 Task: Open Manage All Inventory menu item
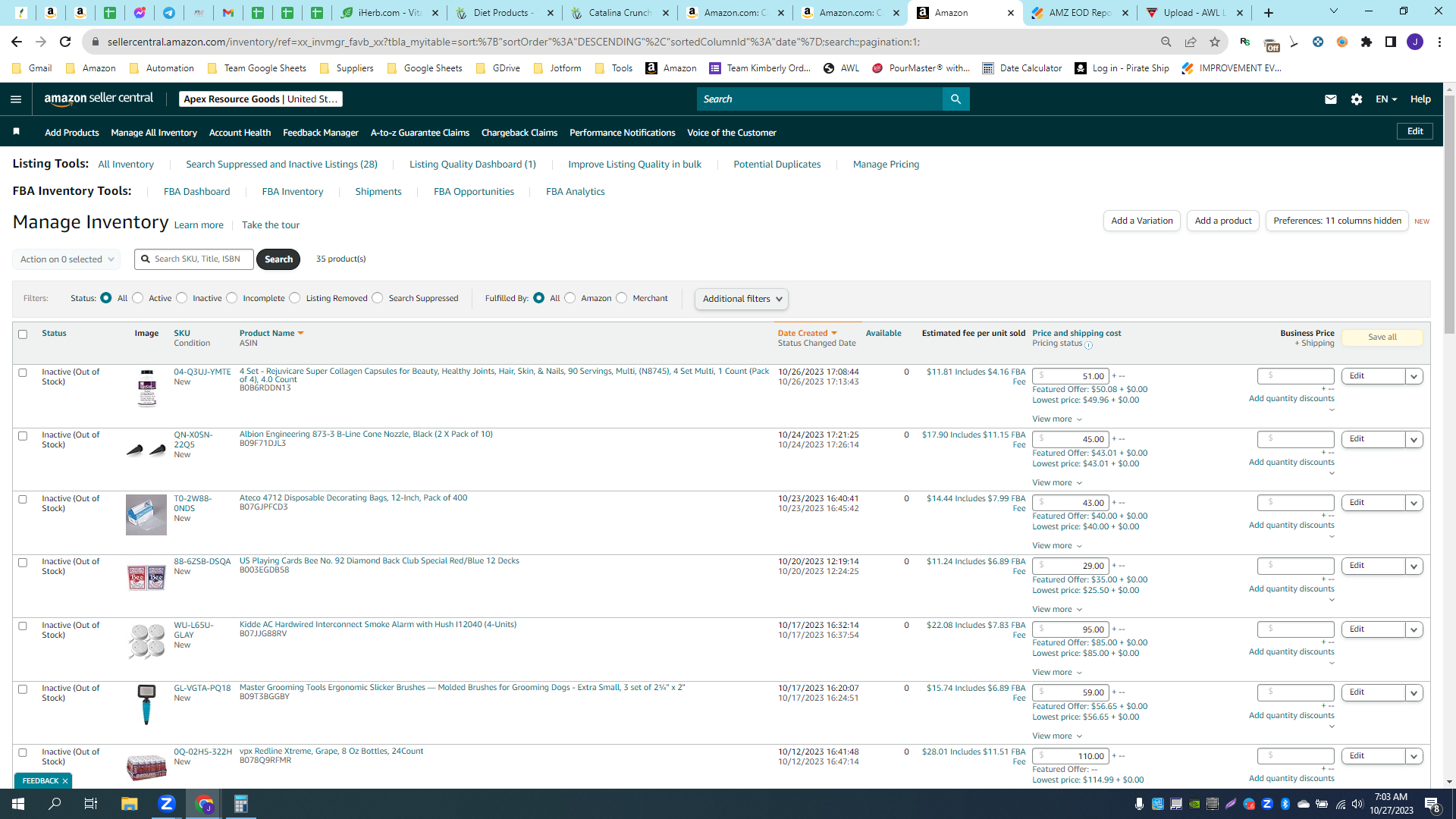pyautogui.click(x=154, y=133)
